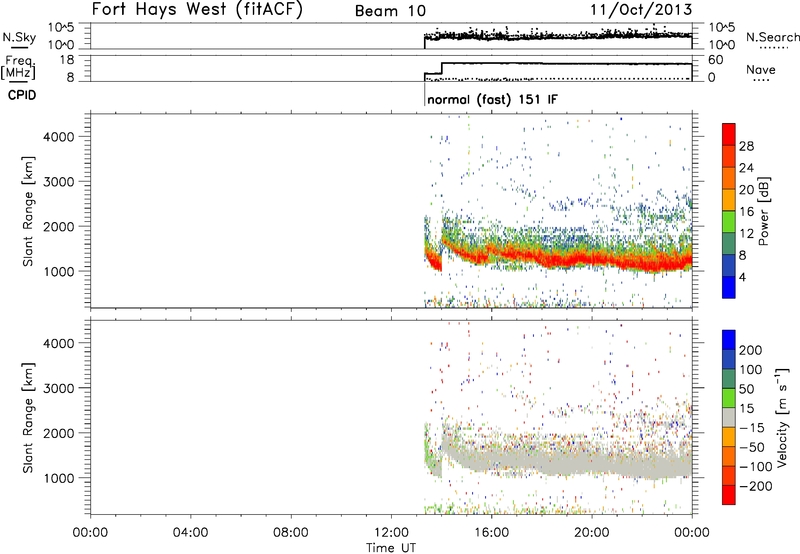Click the '2000' tick of velocity panel
Image resolution: width=800 pixels, height=554 pixels.
pyautogui.click(x=59, y=433)
